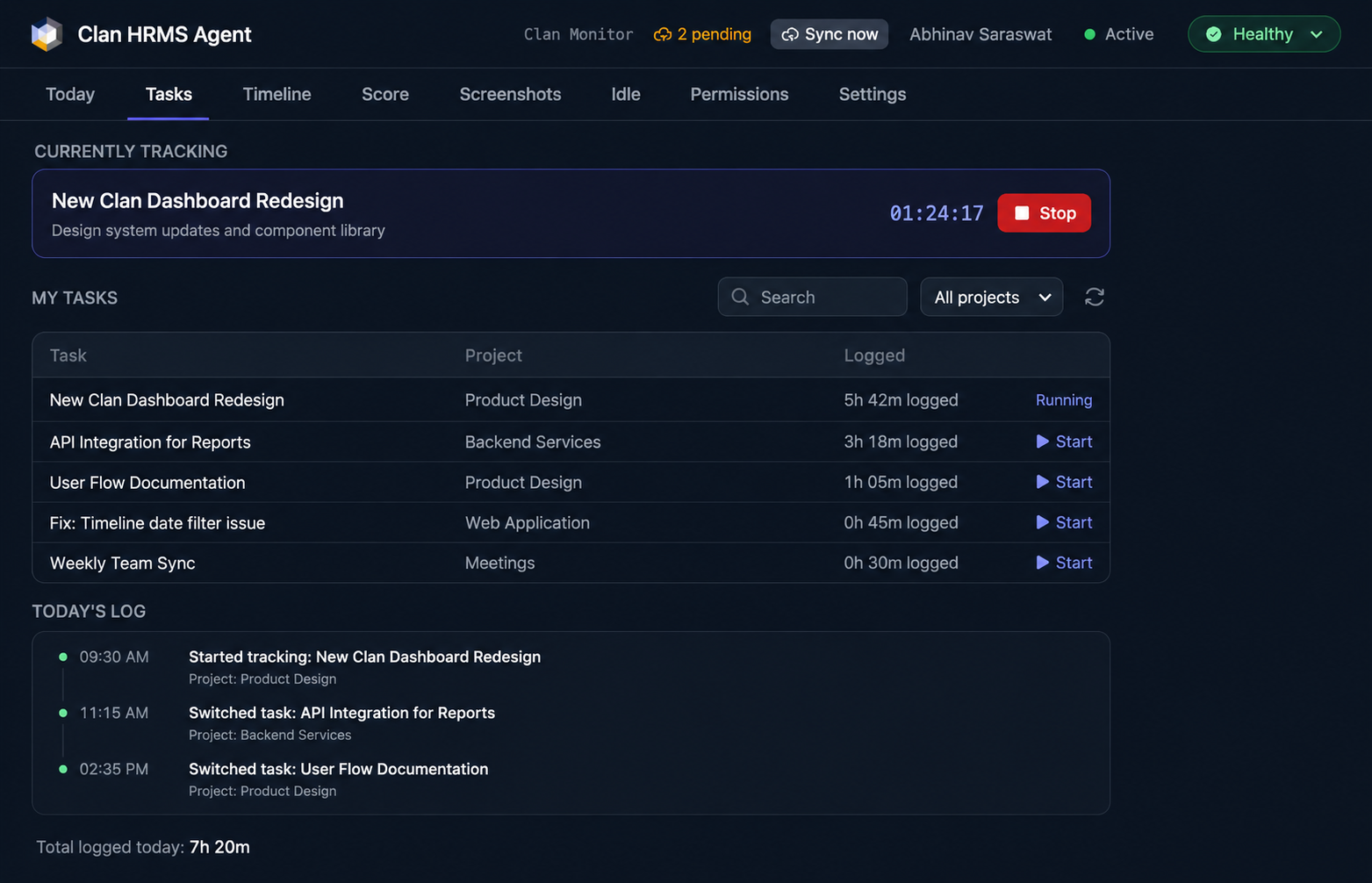
Task: Click the 0h 45m logged value
Action: click(x=901, y=522)
